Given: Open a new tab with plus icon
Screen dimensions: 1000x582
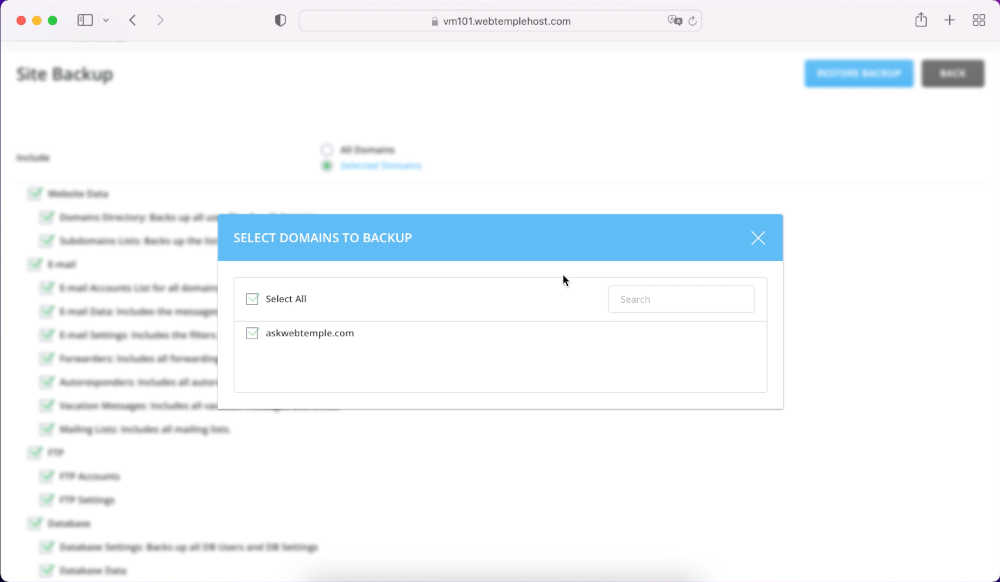Looking at the screenshot, I should pyautogui.click(x=950, y=20).
